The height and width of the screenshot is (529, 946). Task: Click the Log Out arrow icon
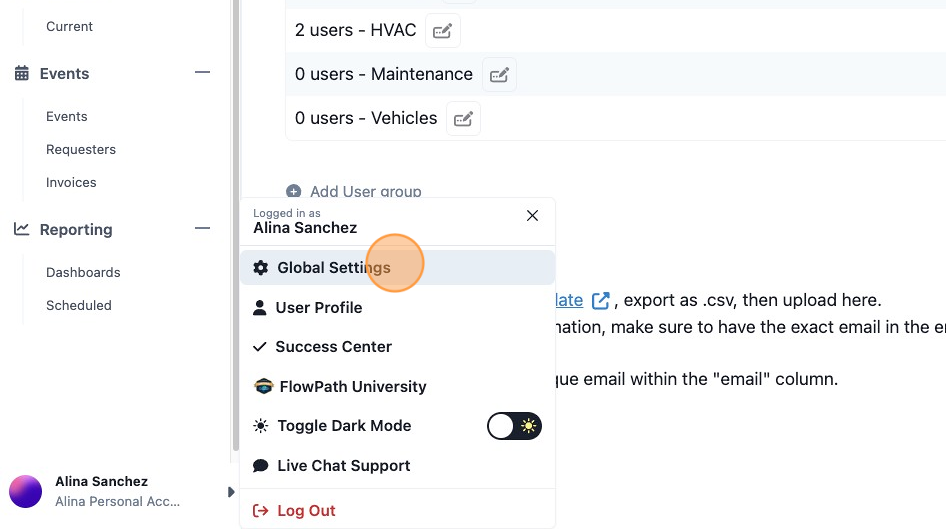[261, 511]
